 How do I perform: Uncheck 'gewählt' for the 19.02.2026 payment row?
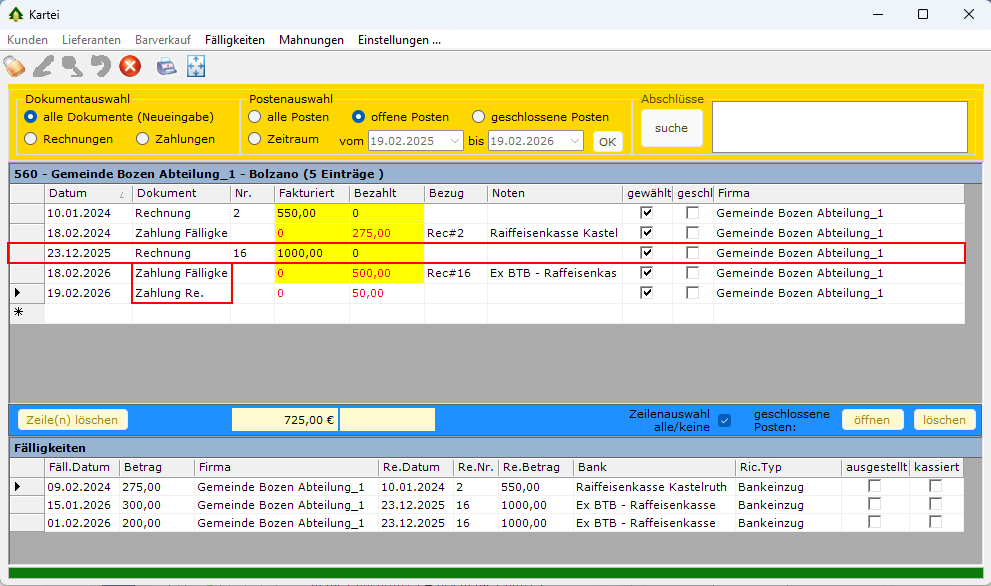point(647,293)
